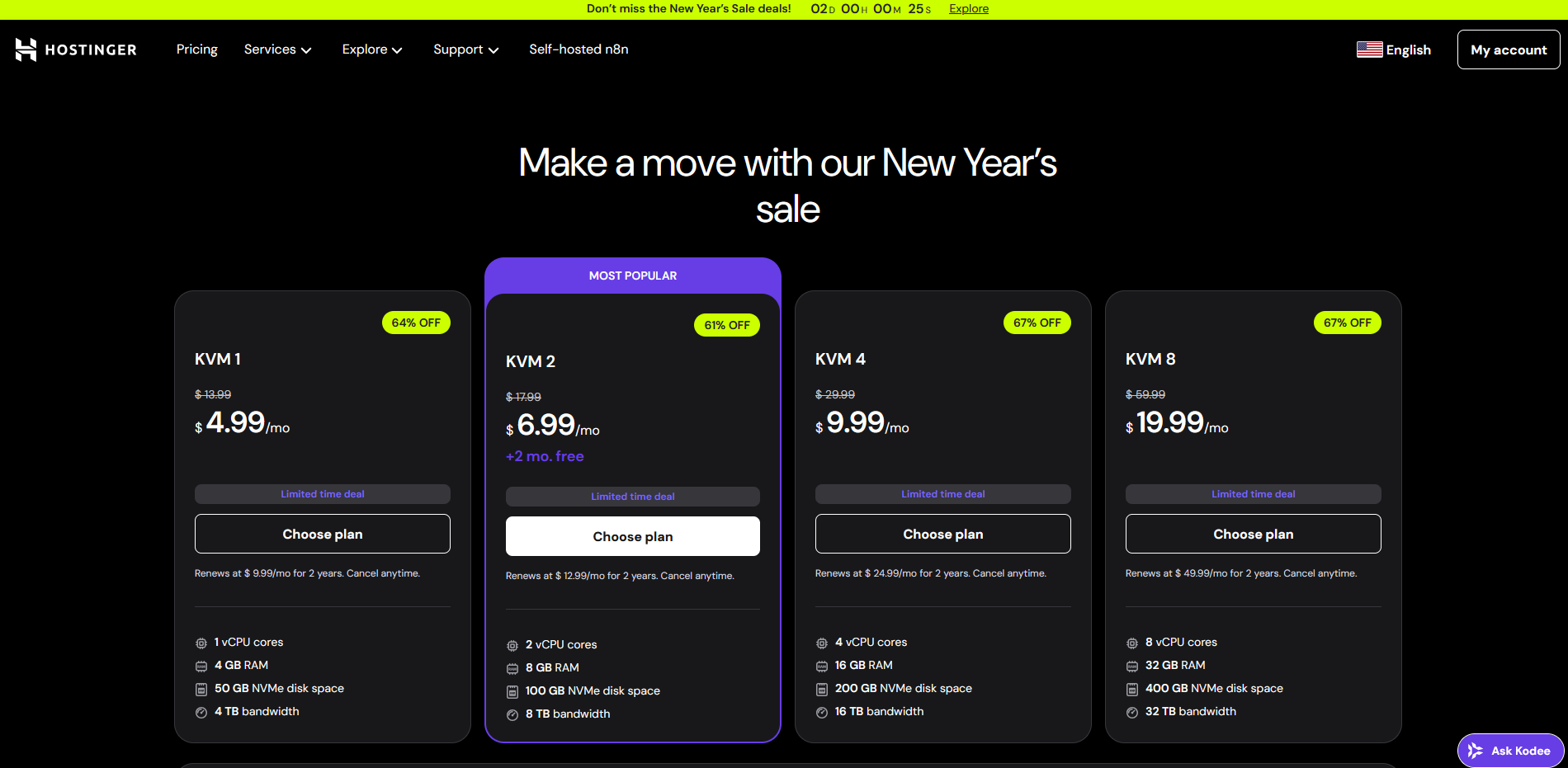Click vCPU icon in KVM 2 card
1568x768 pixels.
click(512, 645)
